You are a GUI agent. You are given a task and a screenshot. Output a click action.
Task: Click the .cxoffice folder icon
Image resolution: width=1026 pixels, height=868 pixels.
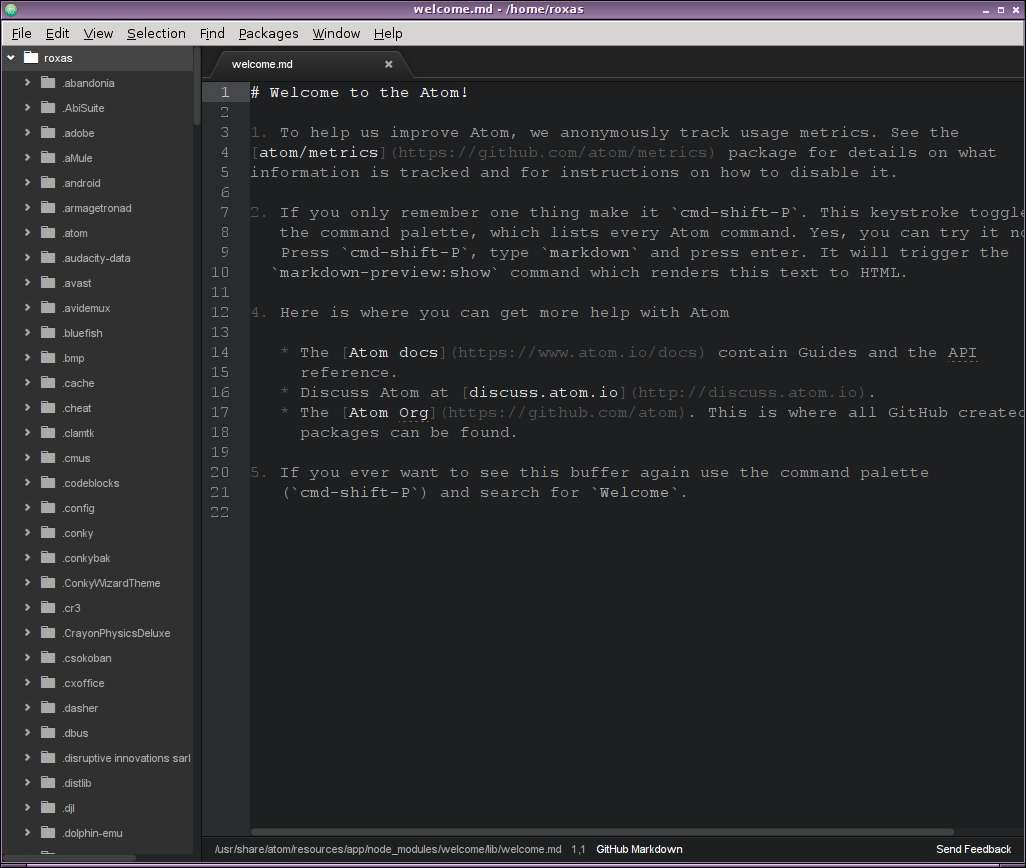(48, 682)
